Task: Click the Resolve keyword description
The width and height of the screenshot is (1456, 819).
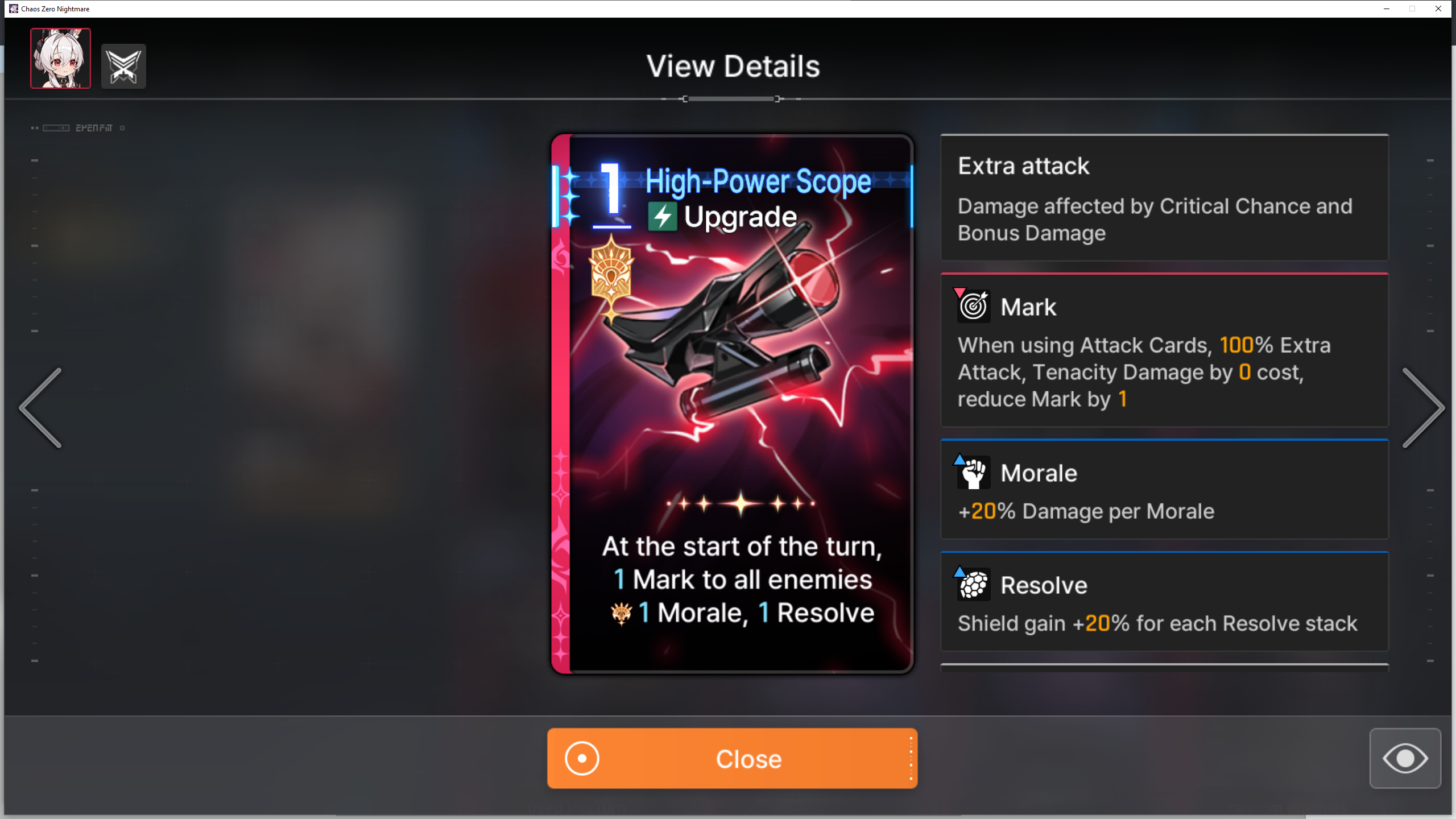Action: (1157, 623)
